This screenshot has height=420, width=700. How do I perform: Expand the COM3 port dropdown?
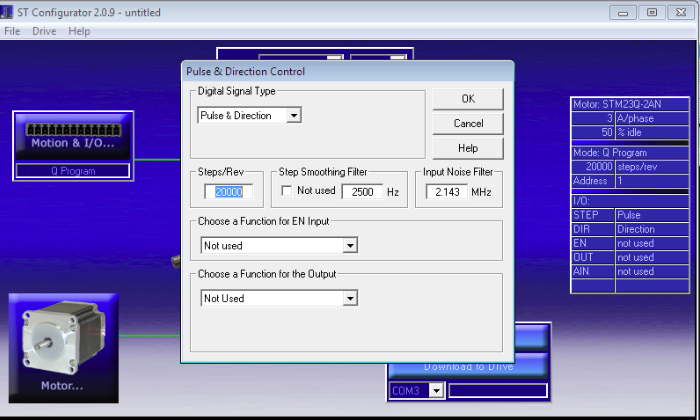tap(436, 391)
